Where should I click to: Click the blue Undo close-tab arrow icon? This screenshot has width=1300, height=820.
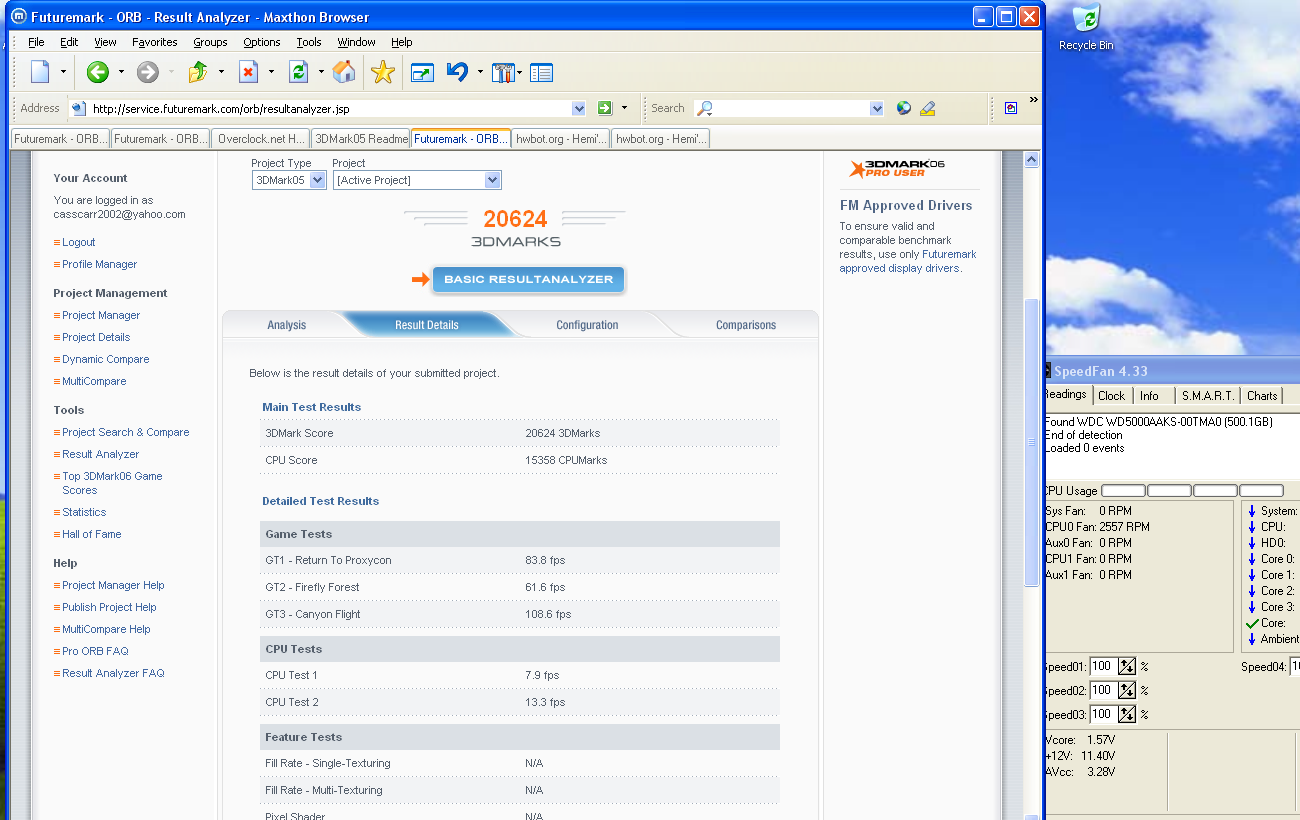coord(457,72)
